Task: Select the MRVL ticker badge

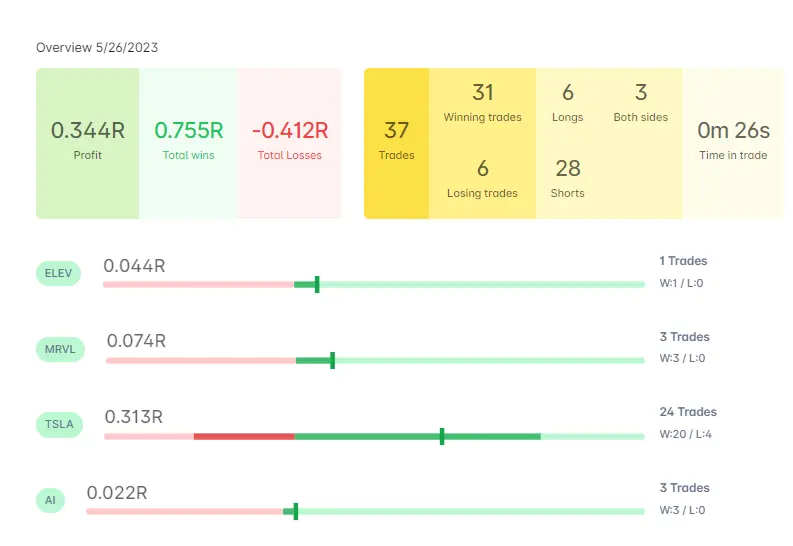Action: tap(59, 349)
